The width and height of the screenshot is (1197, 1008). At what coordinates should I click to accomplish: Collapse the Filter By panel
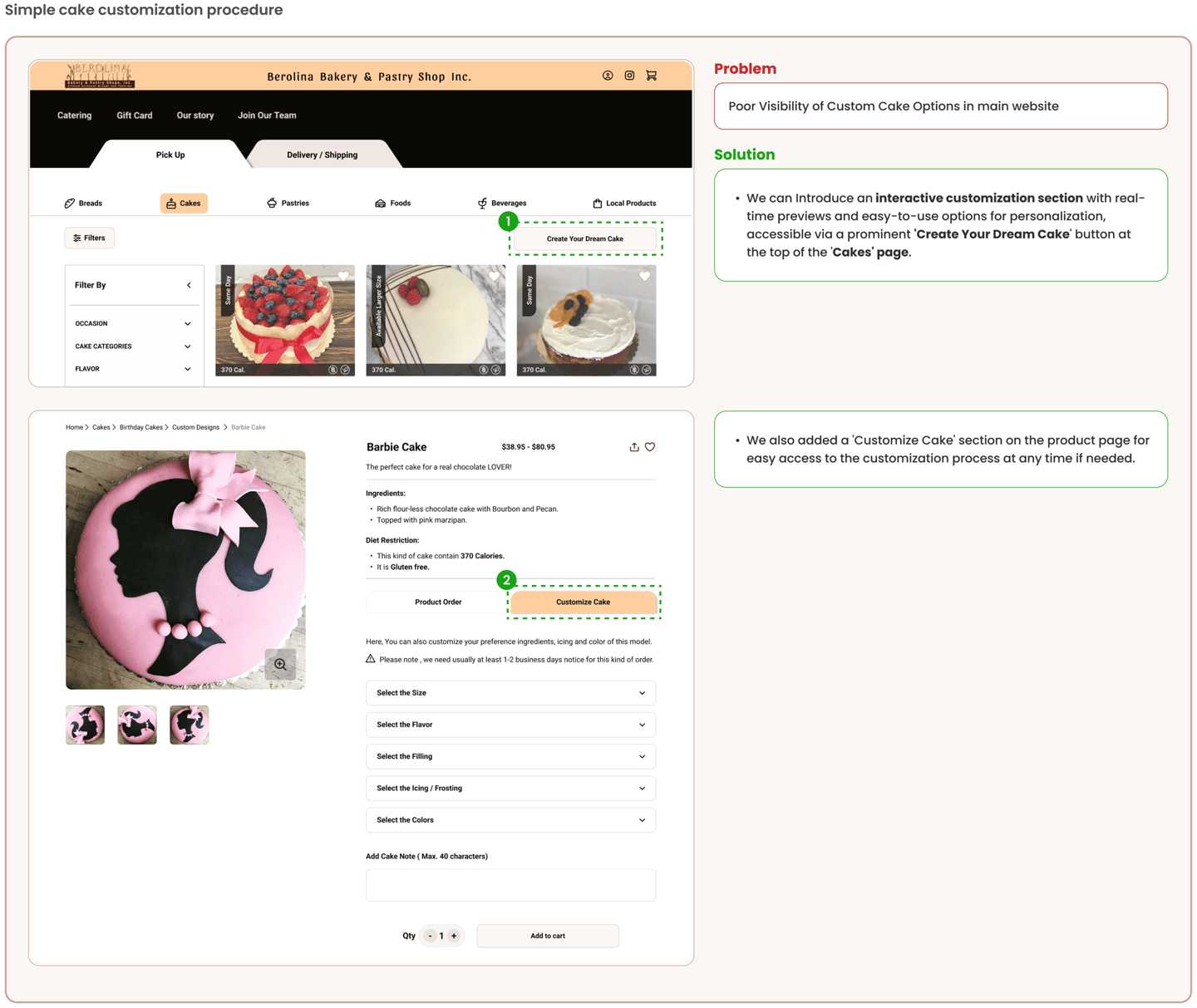coord(189,285)
